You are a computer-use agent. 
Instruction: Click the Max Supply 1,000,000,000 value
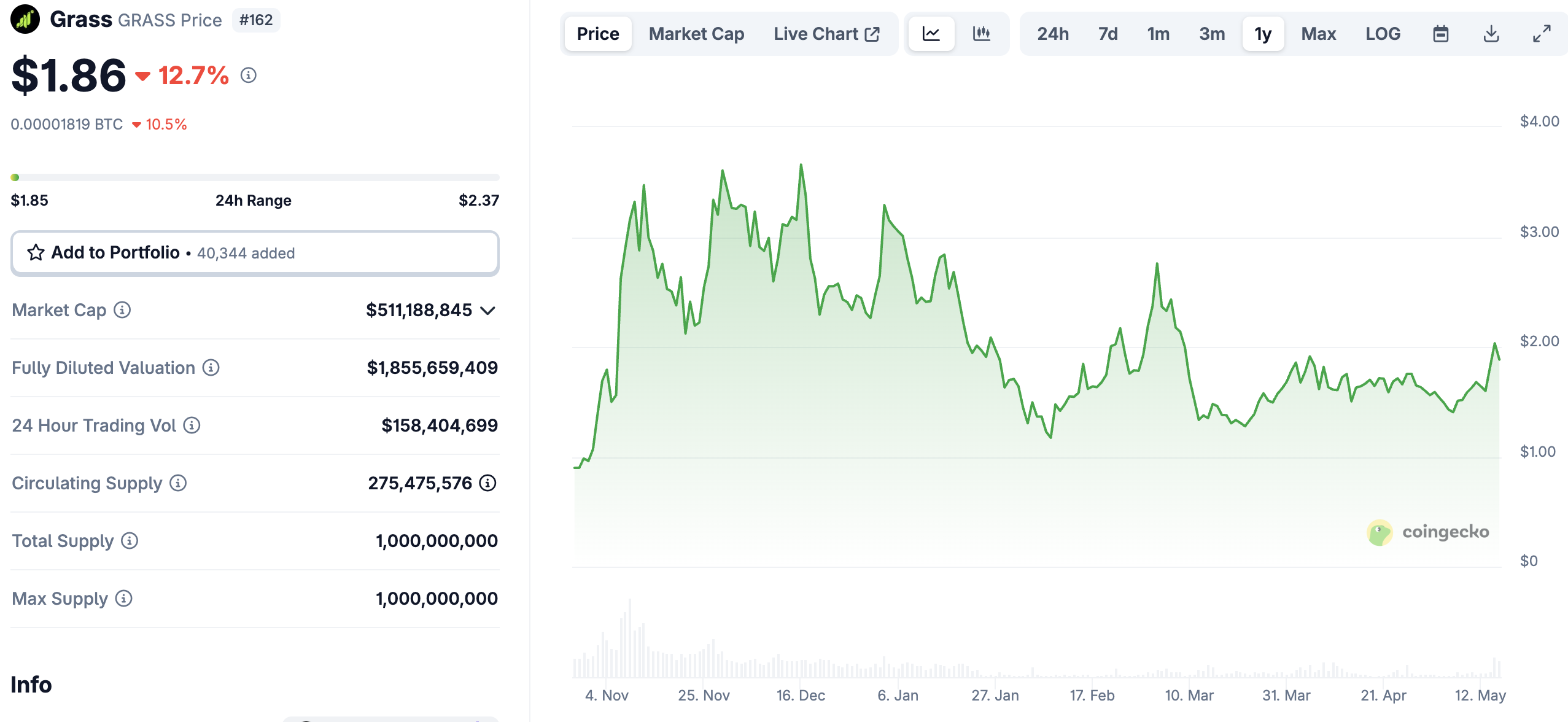pos(437,599)
